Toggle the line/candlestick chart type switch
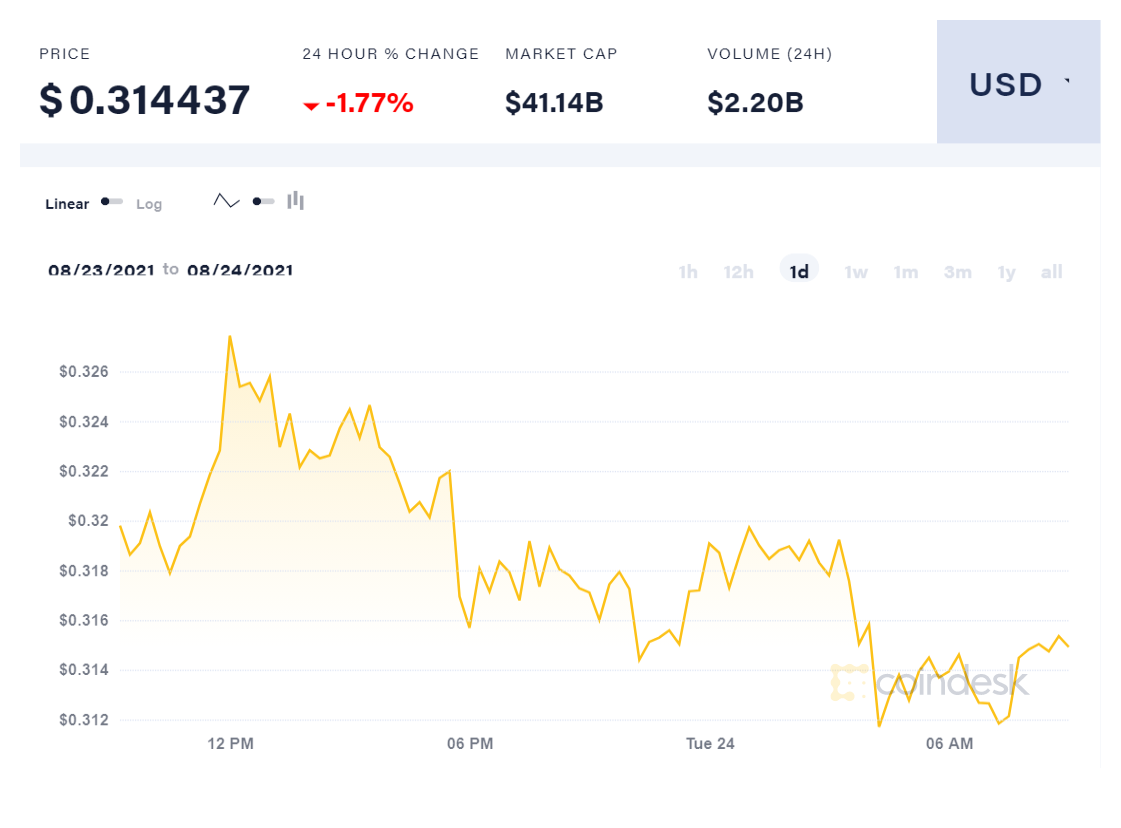This screenshot has width=1121, height=828. pos(263,202)
